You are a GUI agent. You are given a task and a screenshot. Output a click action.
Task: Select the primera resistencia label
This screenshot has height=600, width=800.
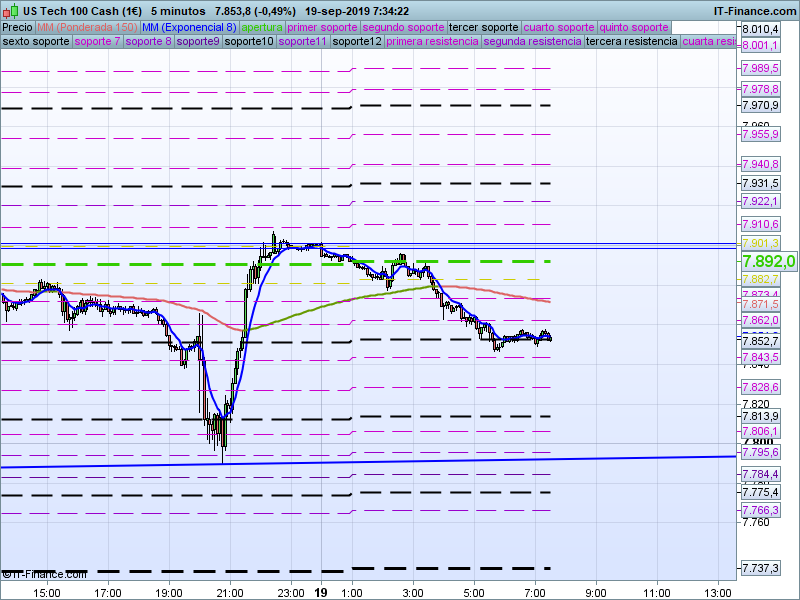432,42
